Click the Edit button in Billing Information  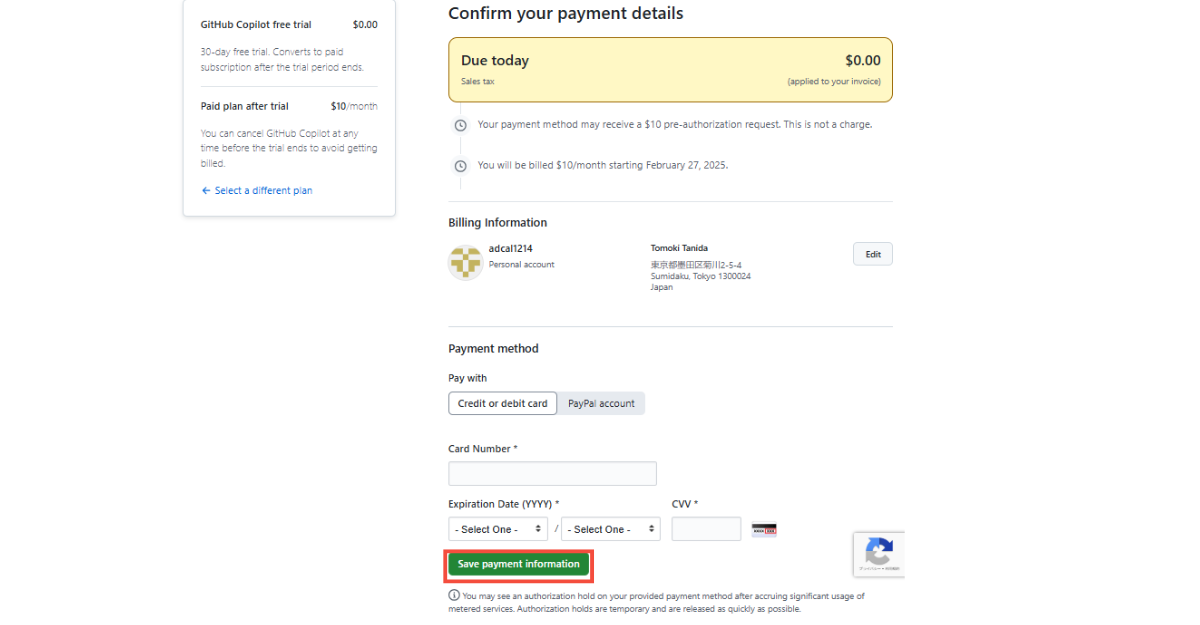click(872, 253)
